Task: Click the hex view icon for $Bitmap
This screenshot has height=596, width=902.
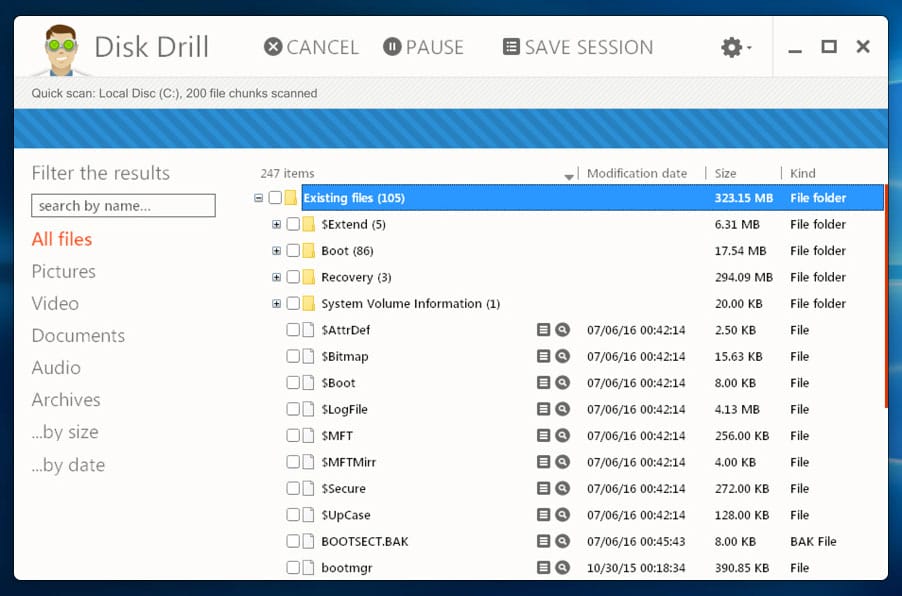Action: coord(544,356)
